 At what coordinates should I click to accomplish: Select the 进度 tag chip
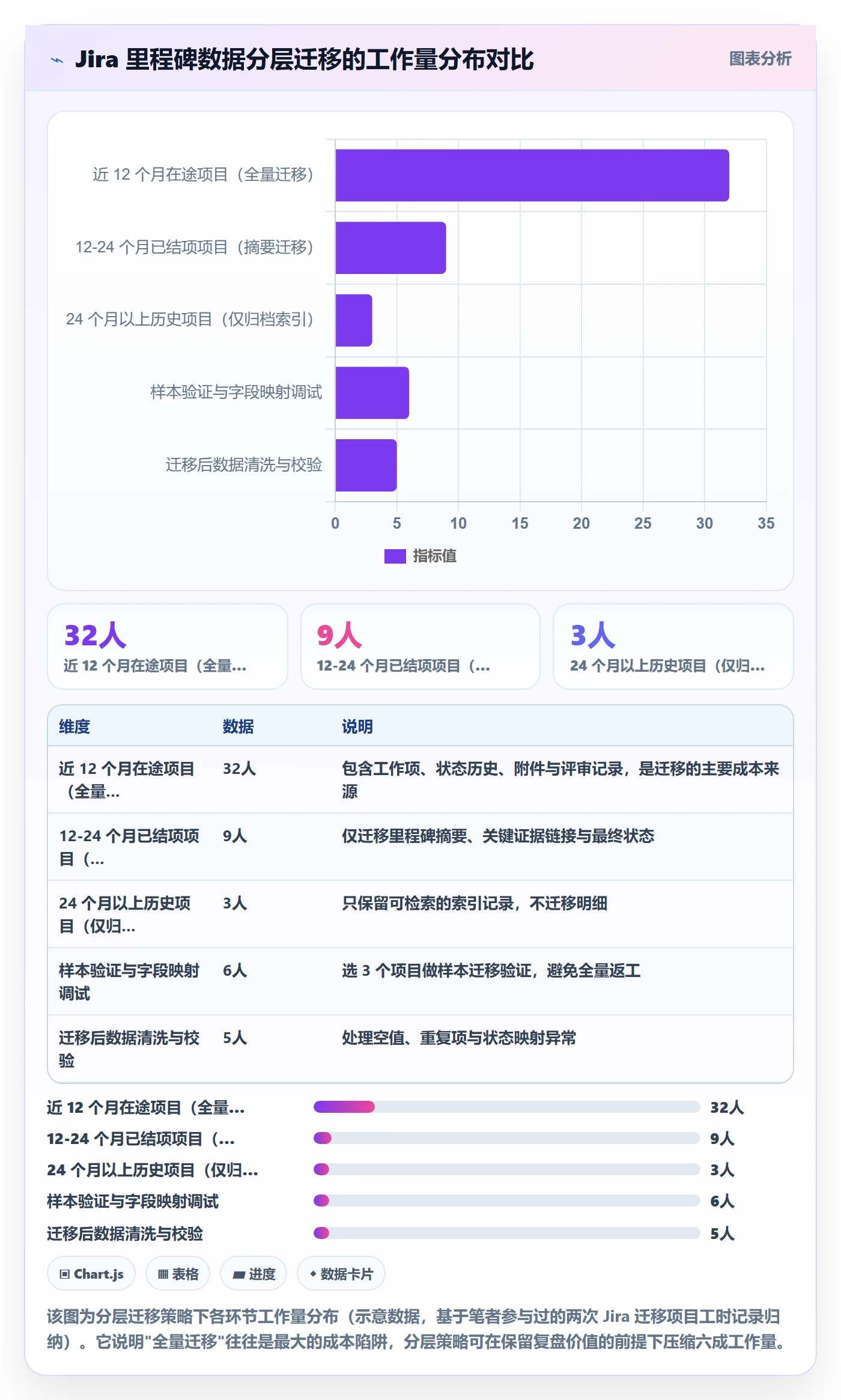coord(254,1274)
